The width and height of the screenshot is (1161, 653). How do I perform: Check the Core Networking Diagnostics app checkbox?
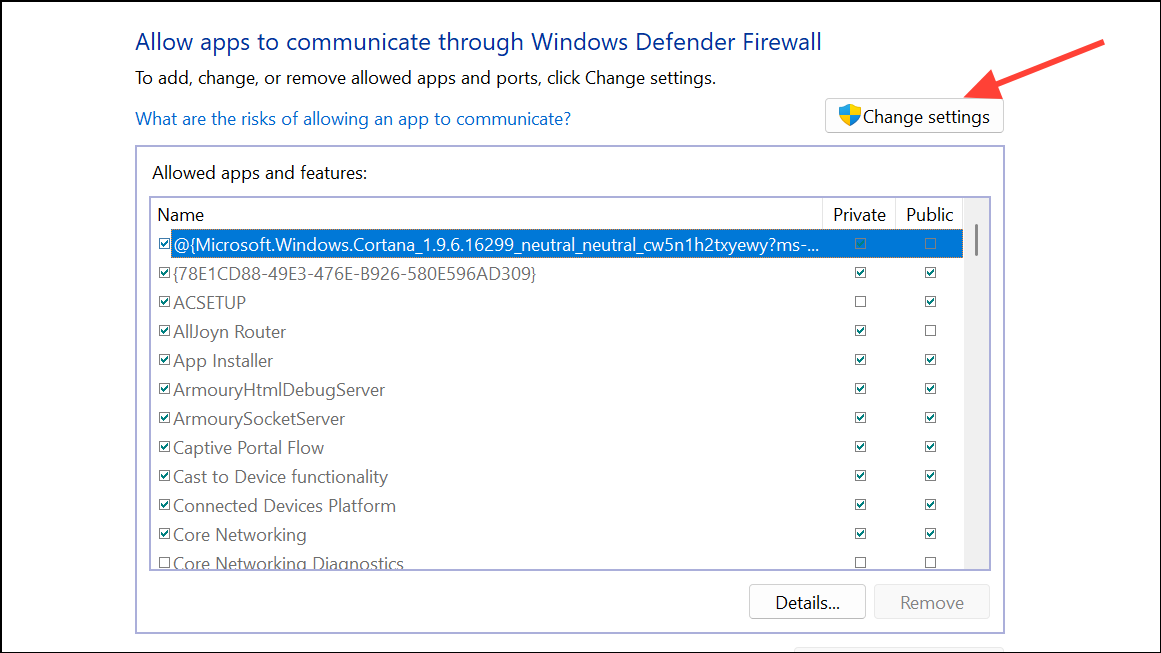tap(164, 561)
